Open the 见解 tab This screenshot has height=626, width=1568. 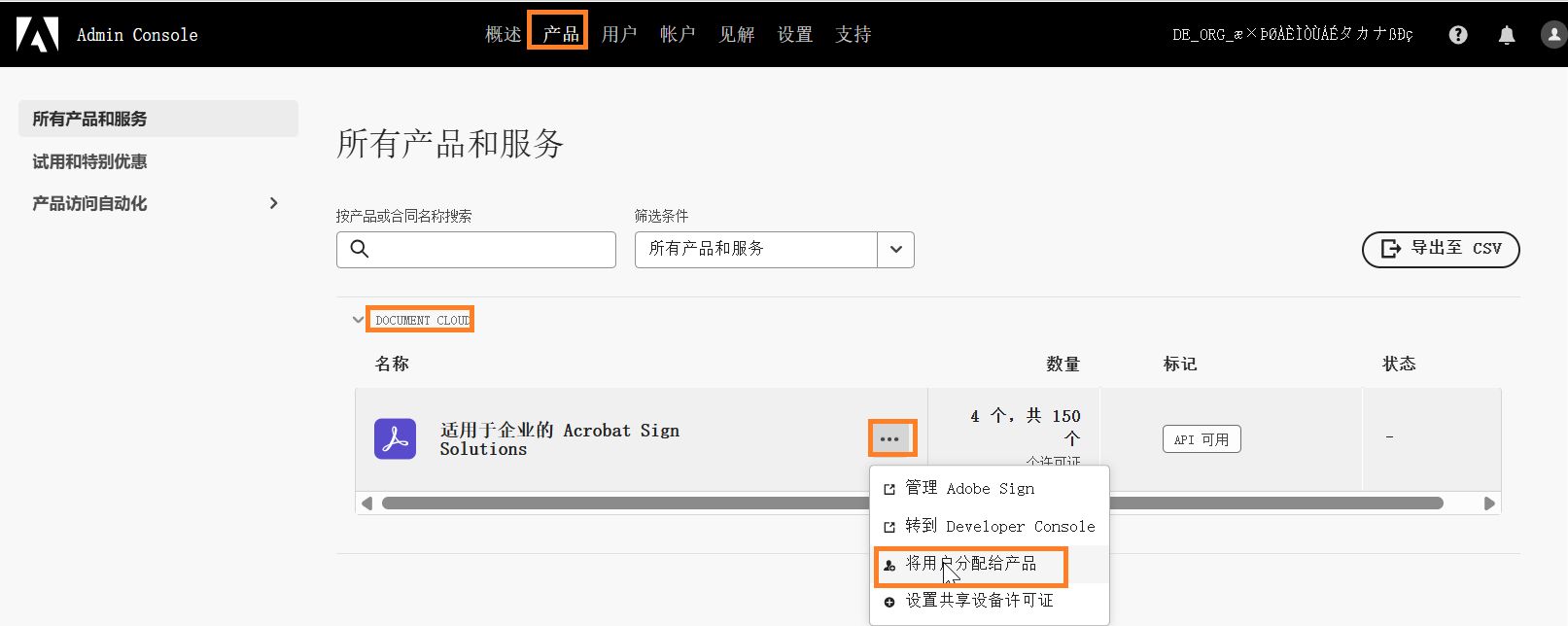click(736, 35)
